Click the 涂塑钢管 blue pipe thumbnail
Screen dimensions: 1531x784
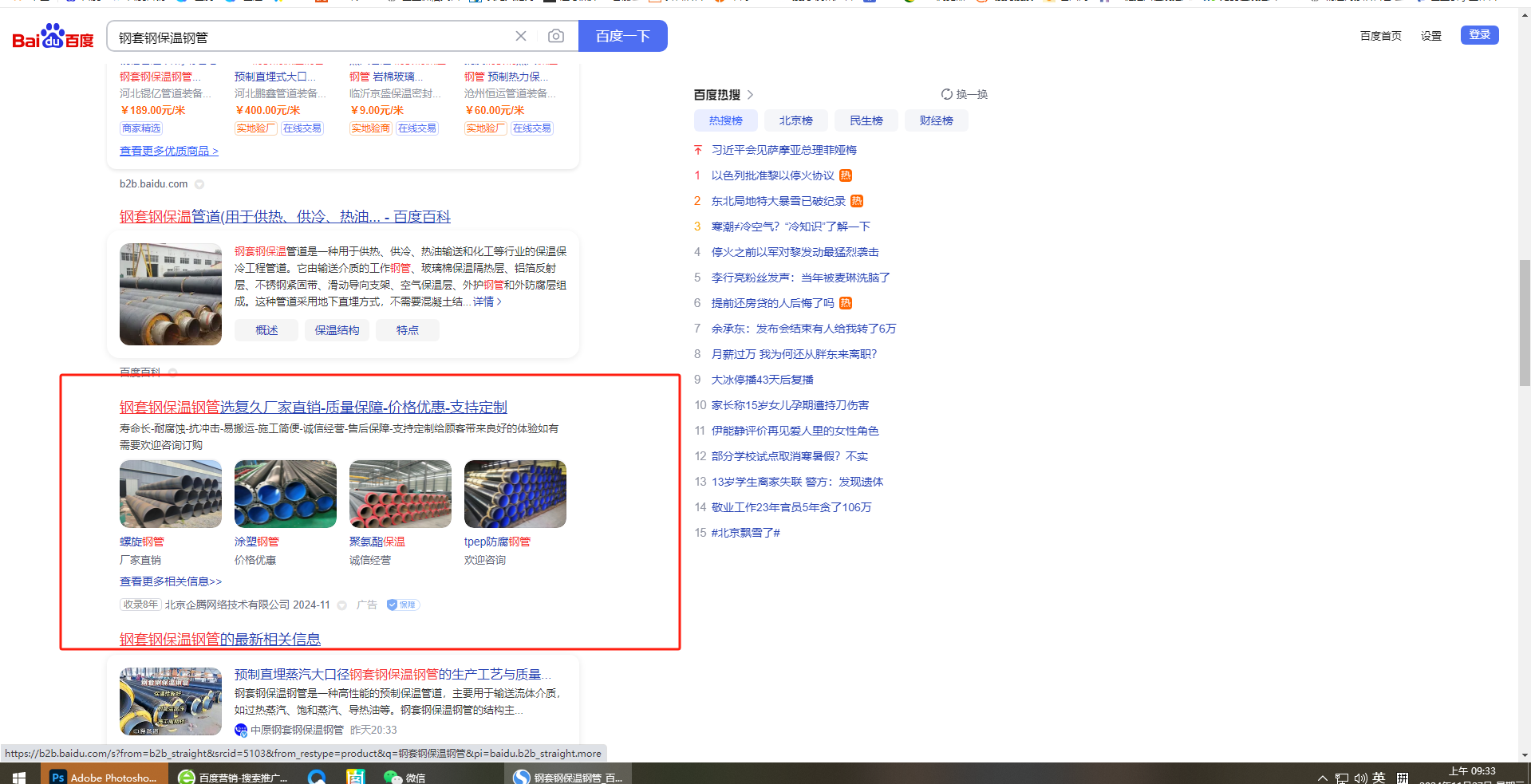pos(286,494)
